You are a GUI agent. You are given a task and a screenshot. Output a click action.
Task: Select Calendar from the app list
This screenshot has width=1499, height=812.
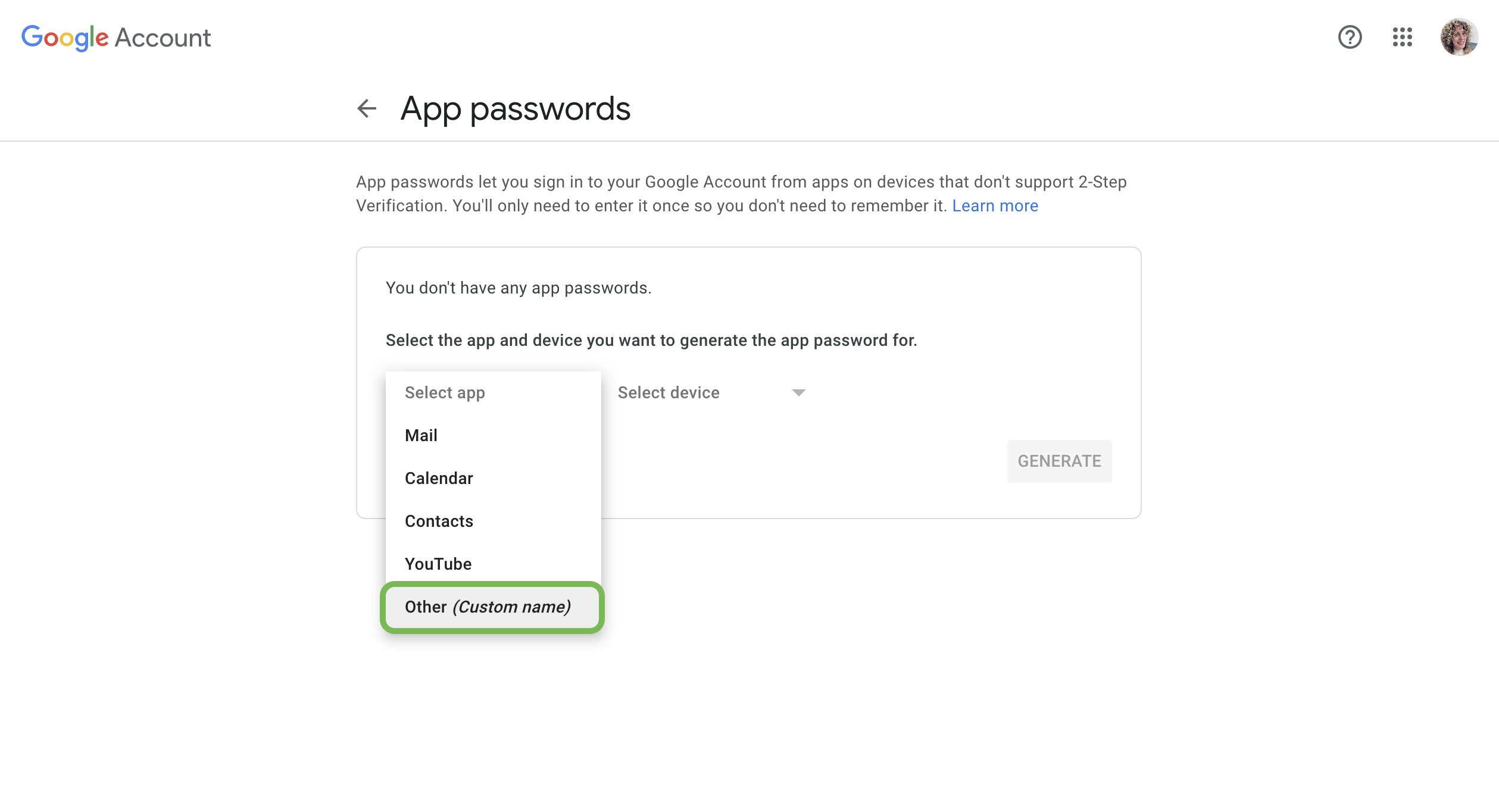[439, 477]
